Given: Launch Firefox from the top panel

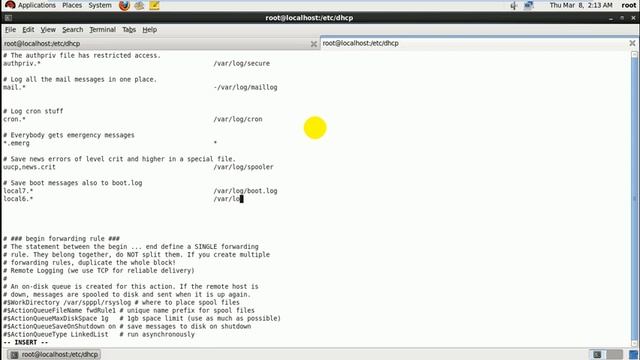Looking at the screenshot, I should coord(124,5).
